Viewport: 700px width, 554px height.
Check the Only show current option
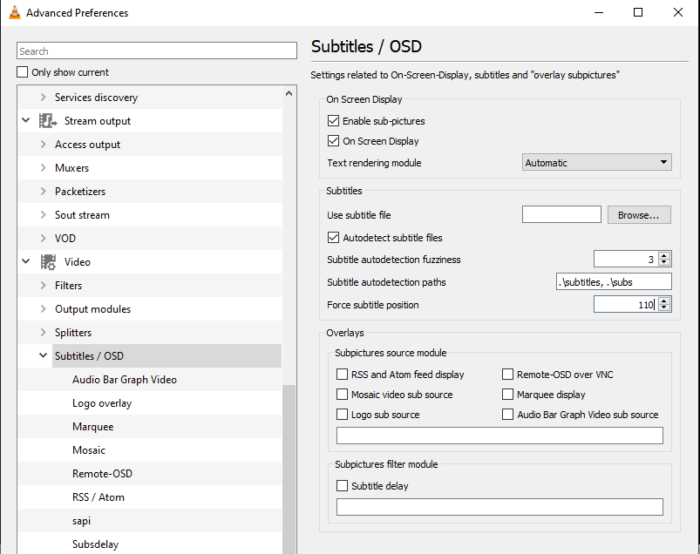click(23, 73)
